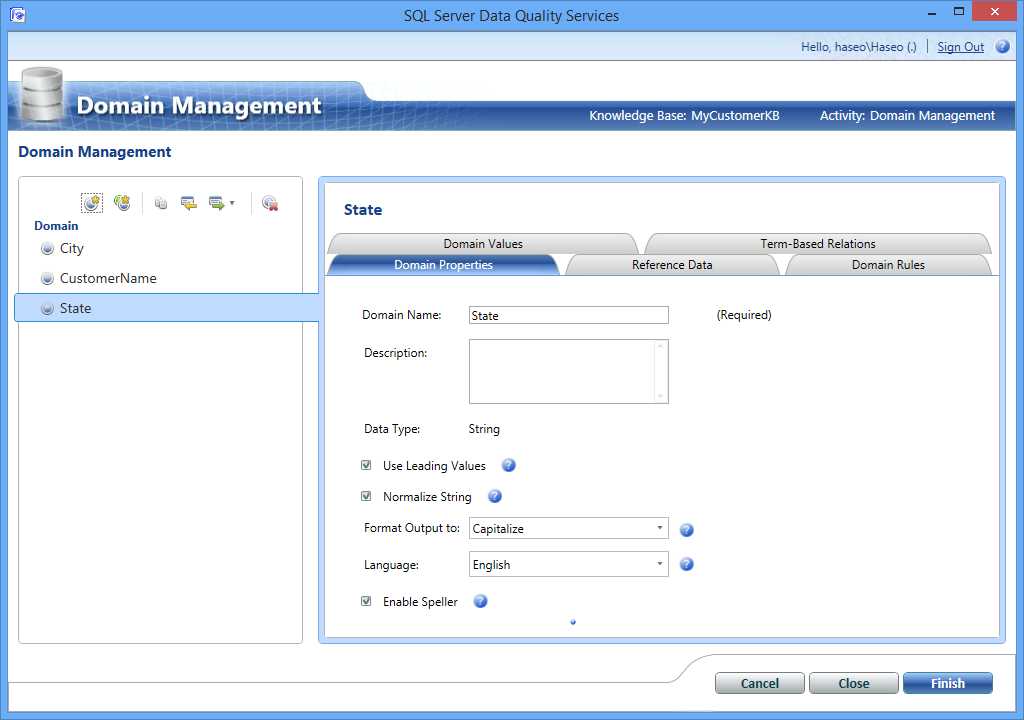Click the Hello, haseo\Haseo user text

click(859, 47)
